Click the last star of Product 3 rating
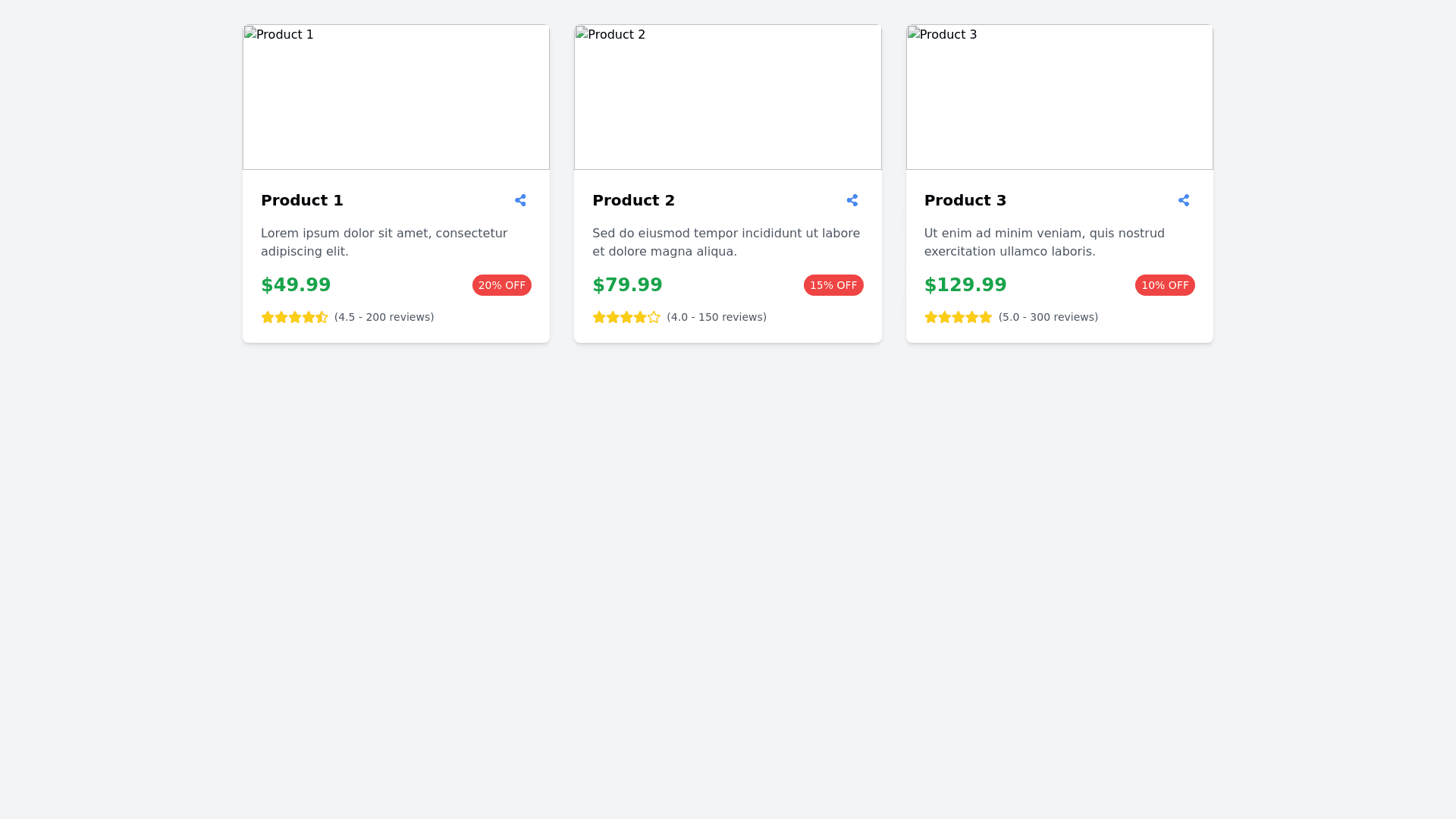 (986, 317)
